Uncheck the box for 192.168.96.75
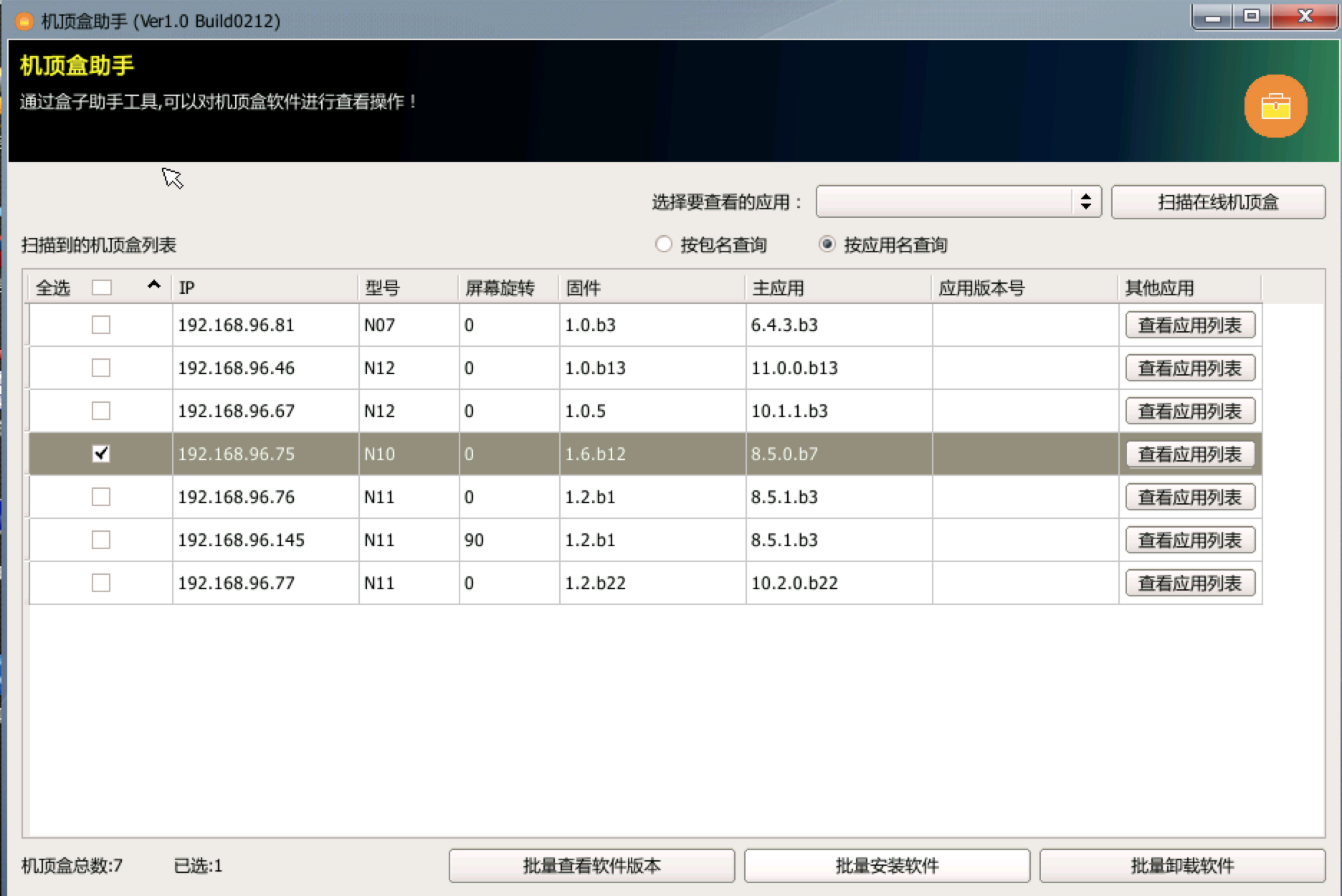 [101, 454]
